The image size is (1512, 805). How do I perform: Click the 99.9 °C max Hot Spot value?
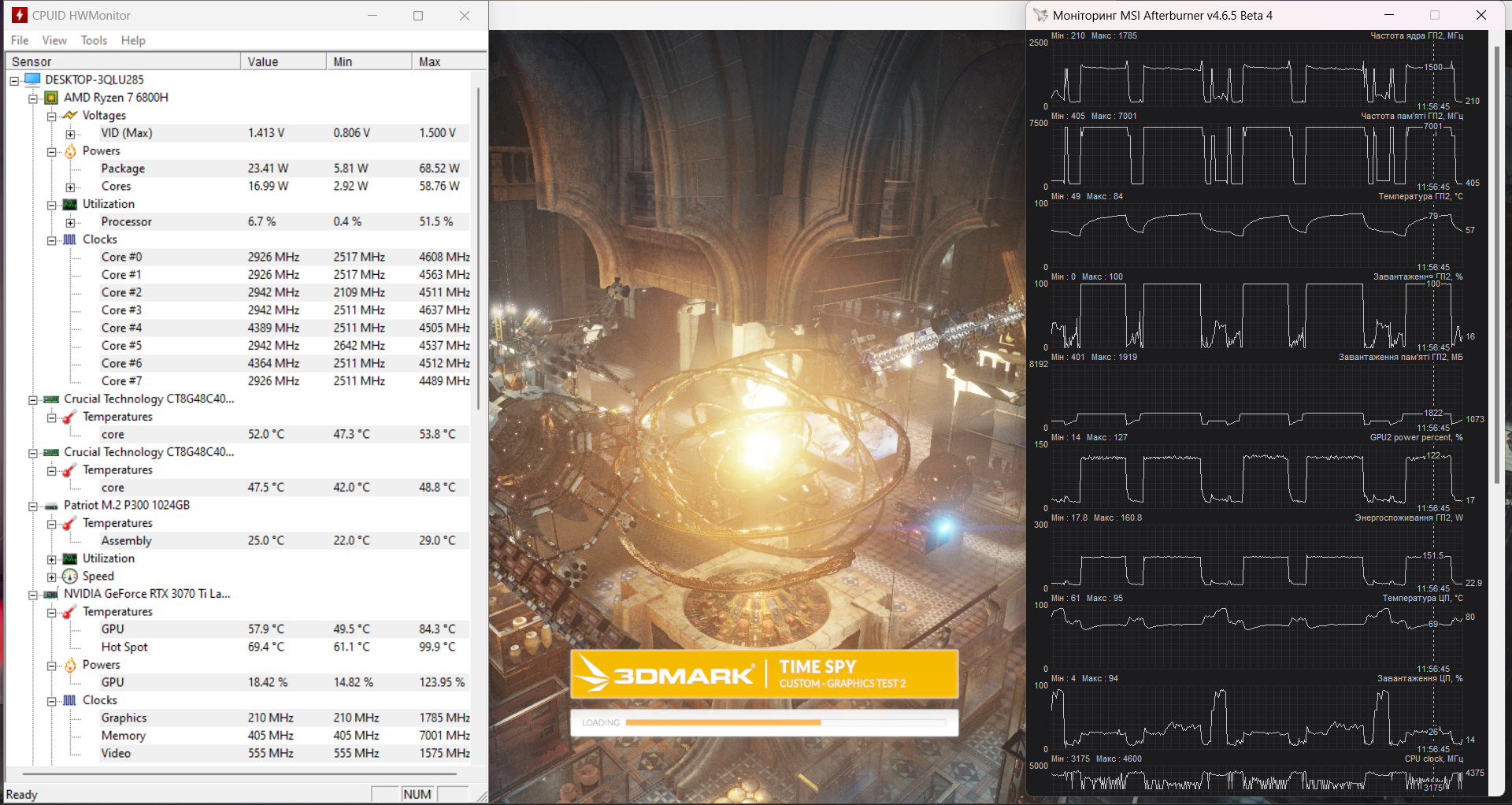pyautogui.click(x=437, y=647)
